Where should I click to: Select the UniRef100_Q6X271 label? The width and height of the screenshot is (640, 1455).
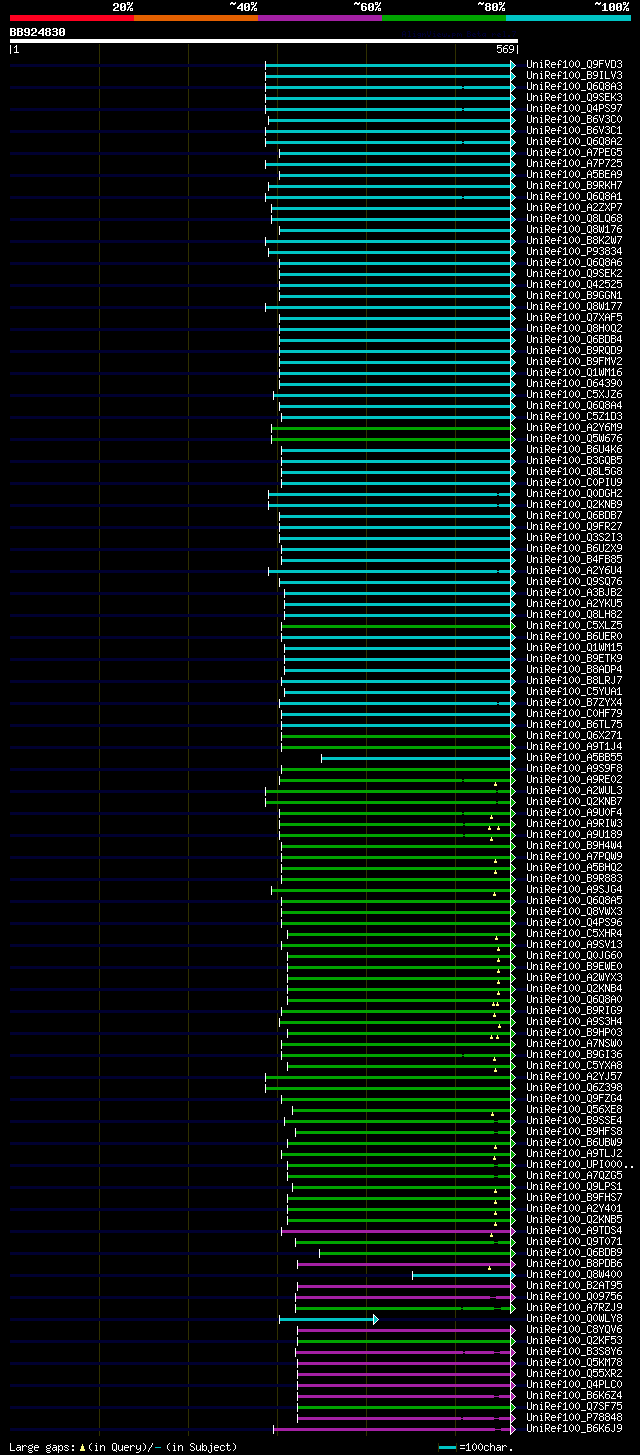point(574,736)
